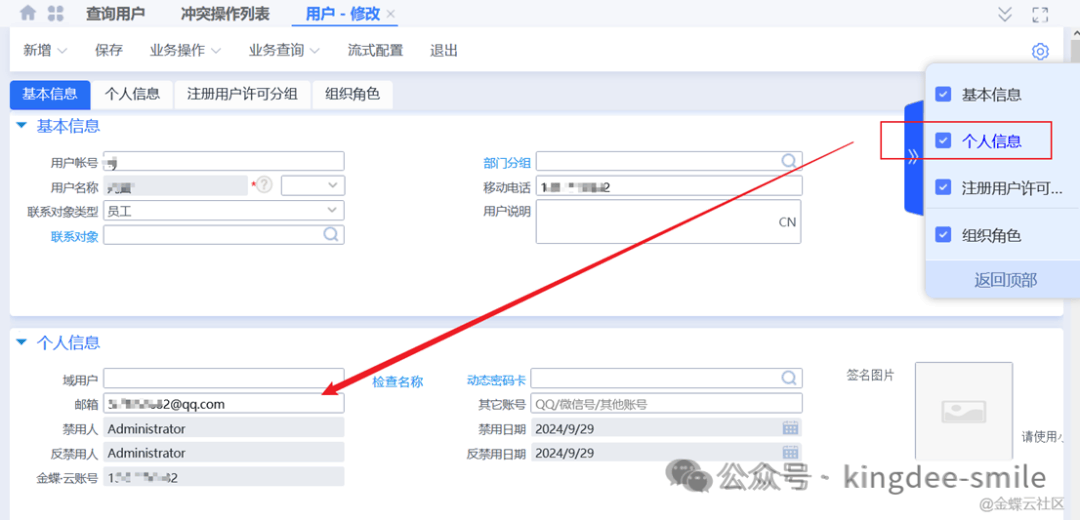Screen dimensions: 1080x520
Task: Click the home icon in top bar
Action: pyautogui.click(x=28, y=14)
